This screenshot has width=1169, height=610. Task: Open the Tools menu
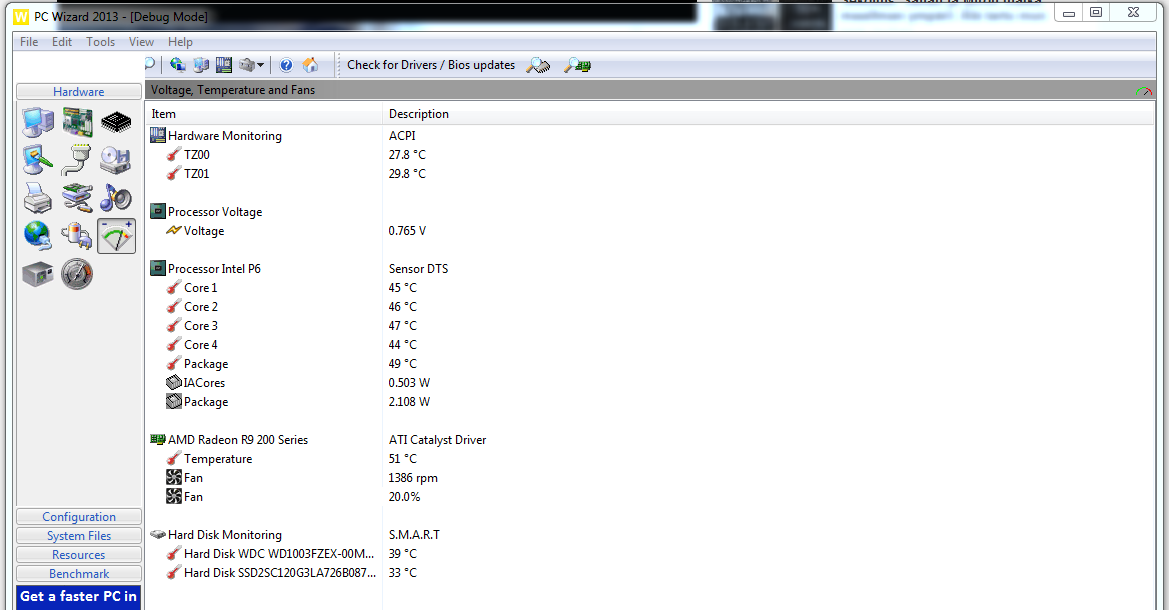tap(101, 42)
